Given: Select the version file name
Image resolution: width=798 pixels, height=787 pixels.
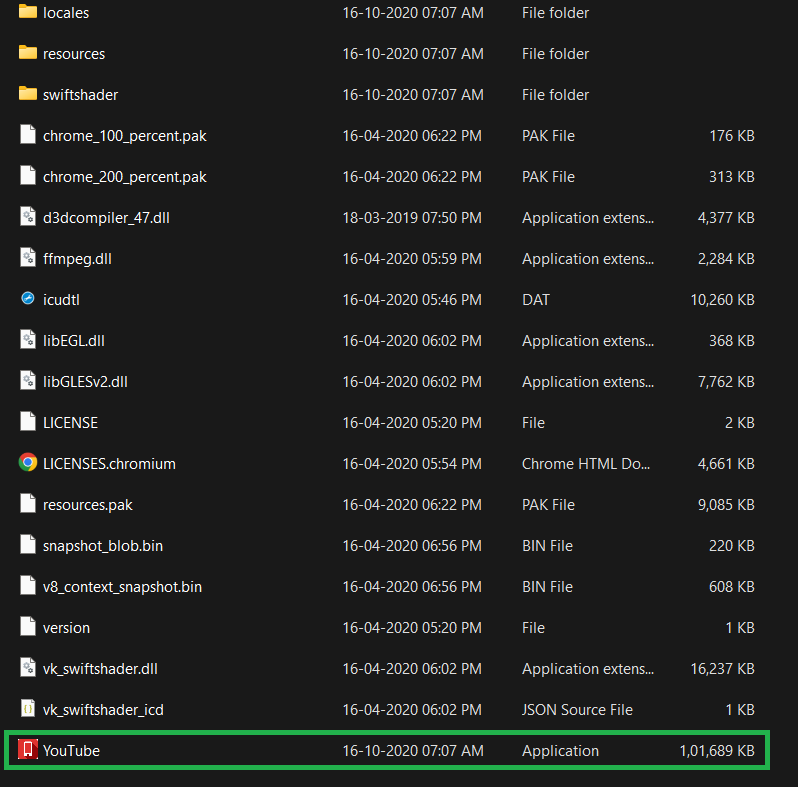Looking at the screenshot, I should (x=66, y=628).
